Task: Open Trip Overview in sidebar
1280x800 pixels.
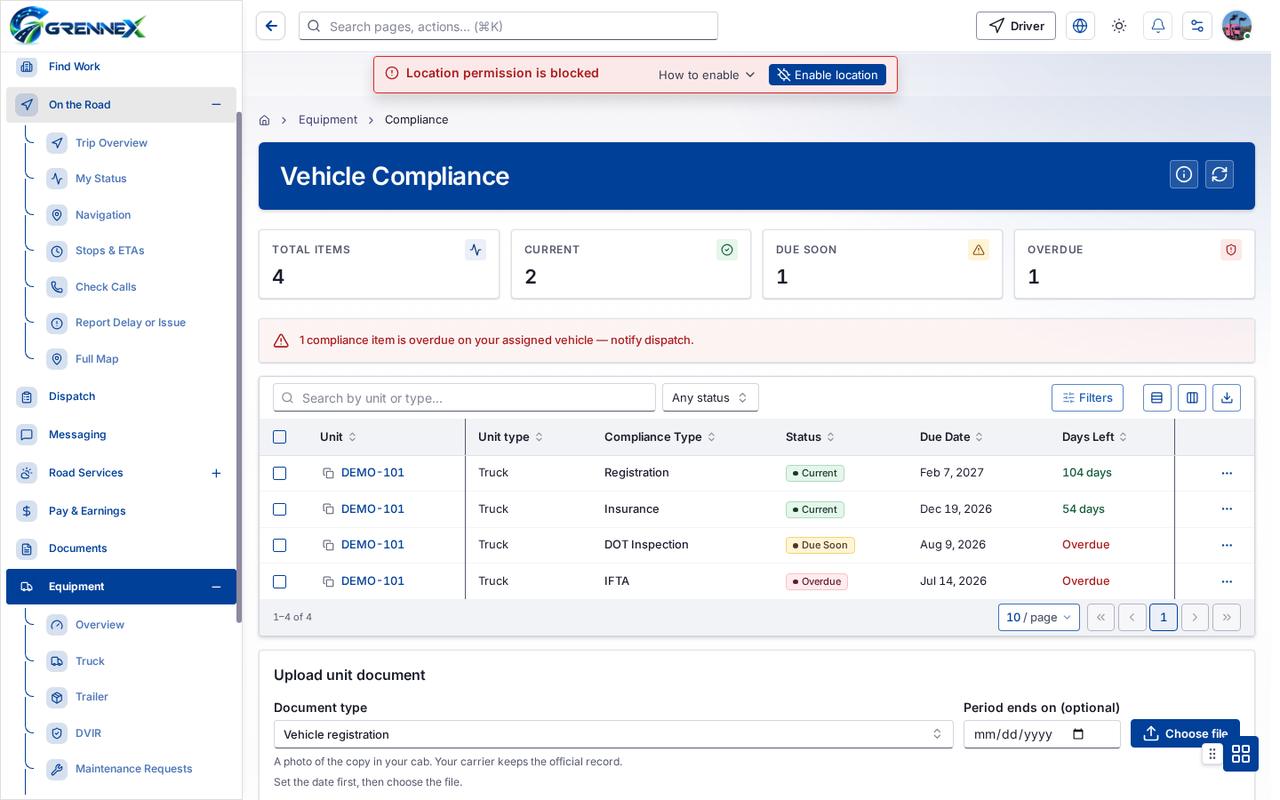Action: coord(111,143)
